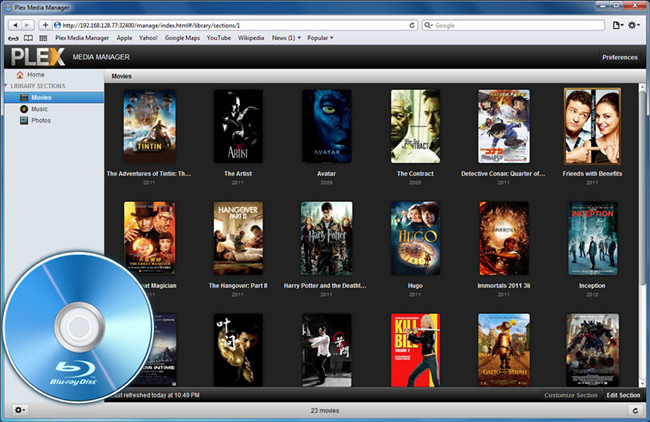Collapse the Library Sections group
The width and height of the screenshot is (650, 422).
pyautogui.click(x=6, y=86)
